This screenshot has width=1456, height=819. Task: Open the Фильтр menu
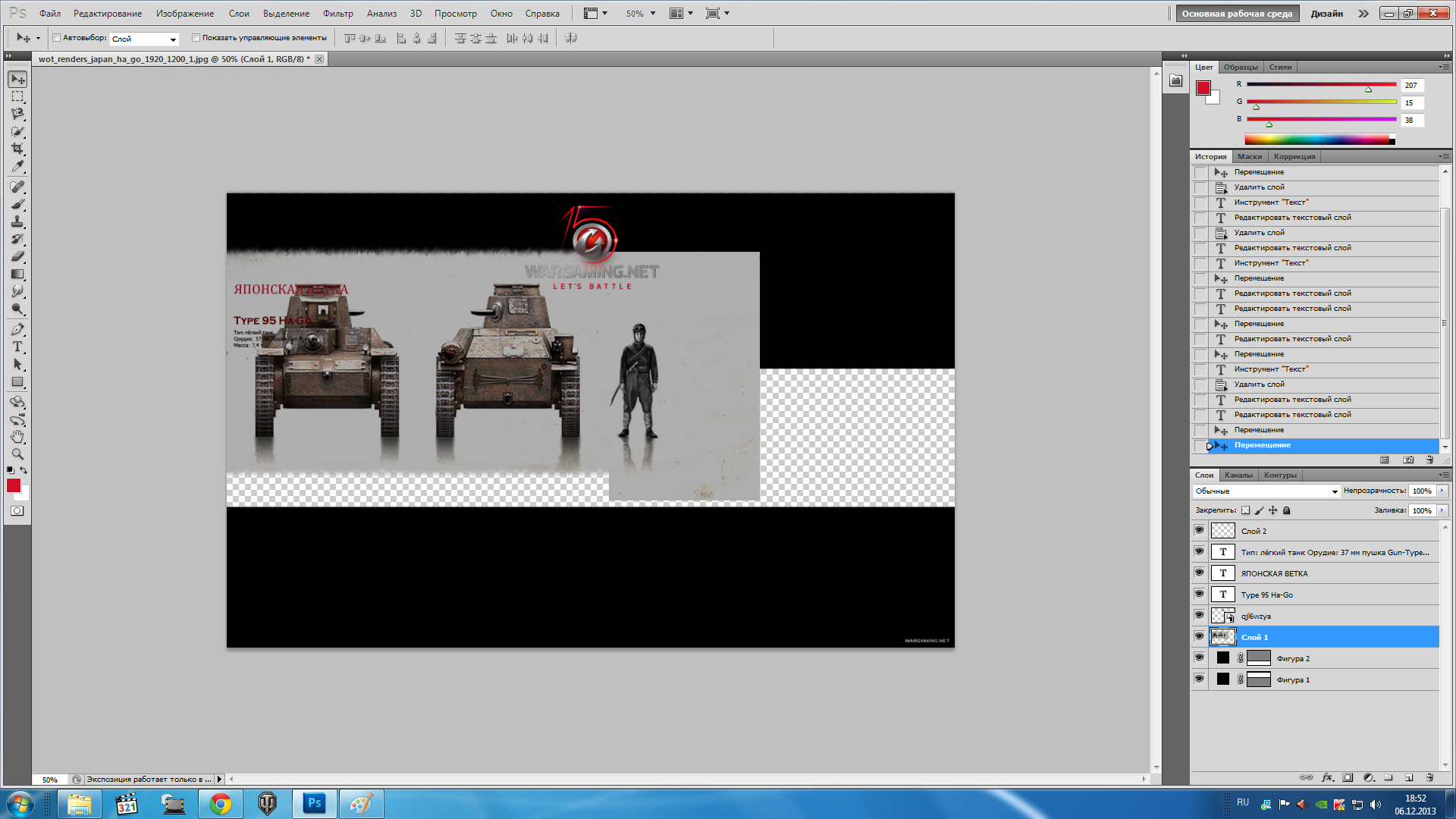337,14
